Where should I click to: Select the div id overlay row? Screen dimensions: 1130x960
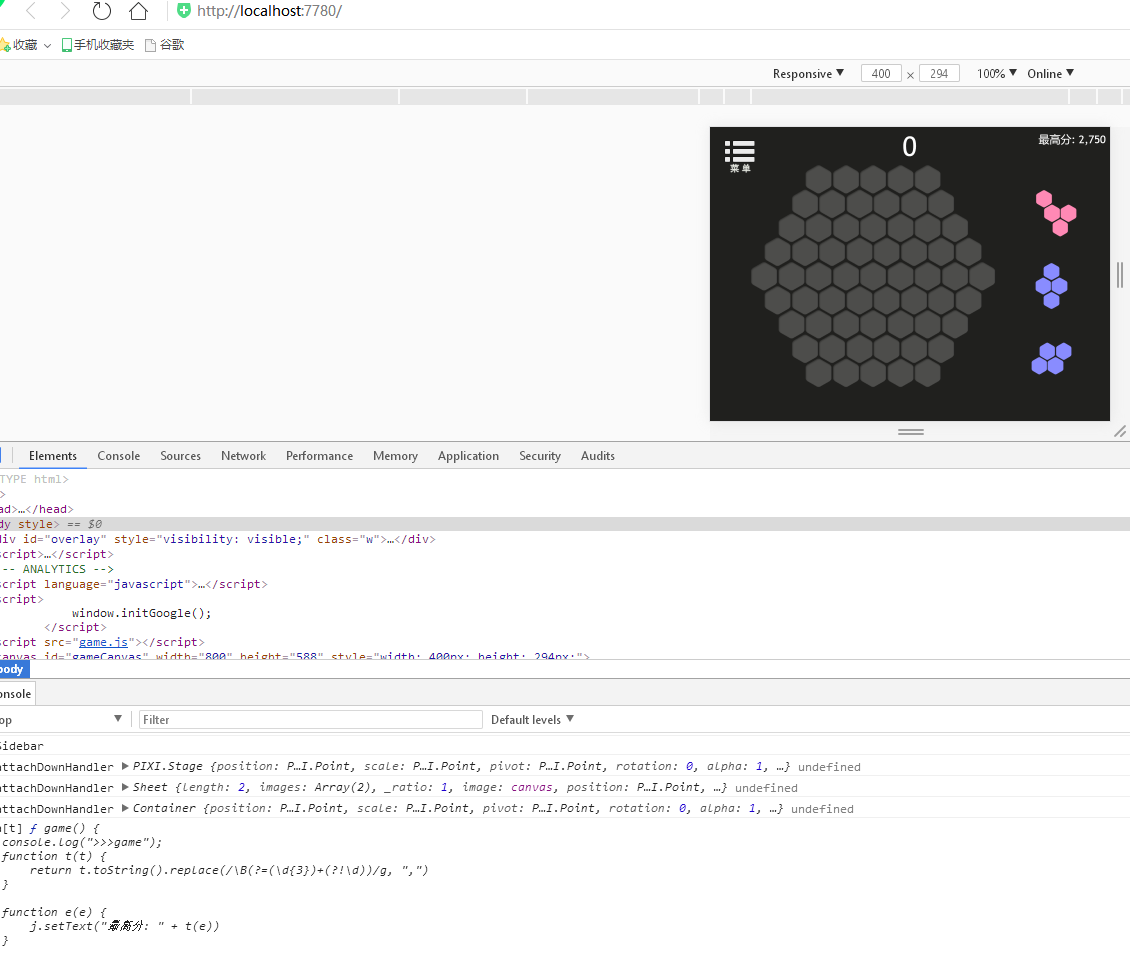[x=565, y=539]
